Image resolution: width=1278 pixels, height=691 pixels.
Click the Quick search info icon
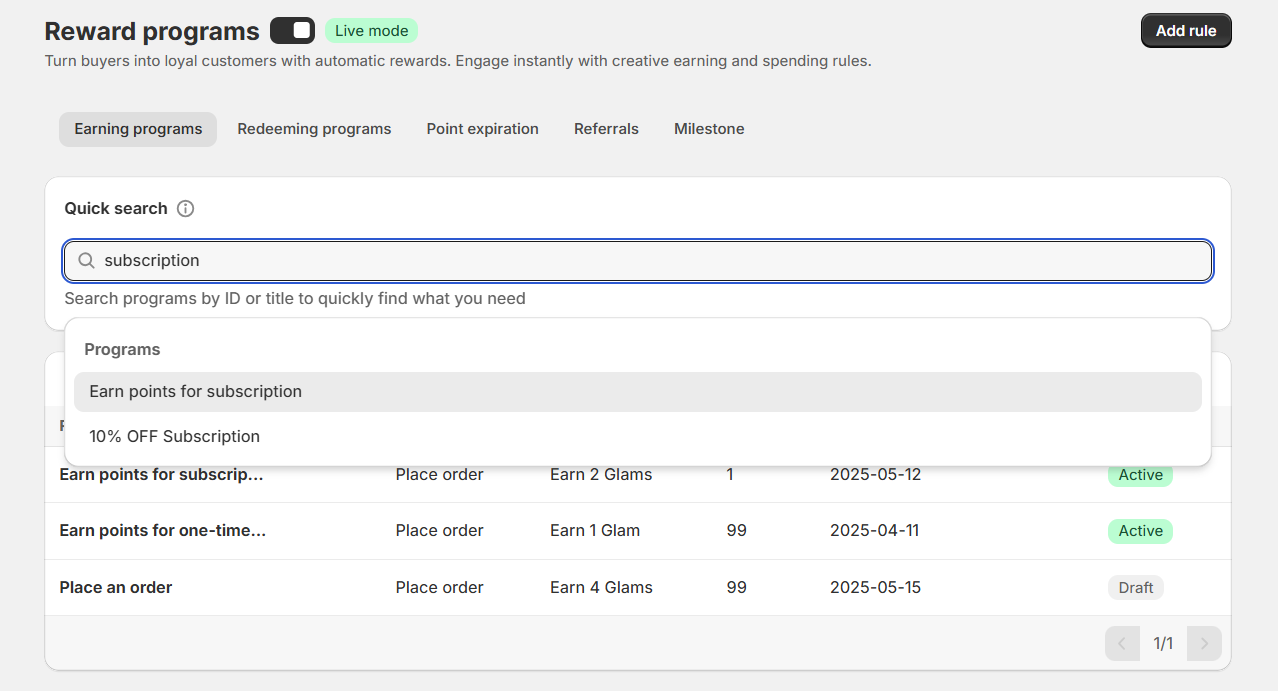click(185, 209)
